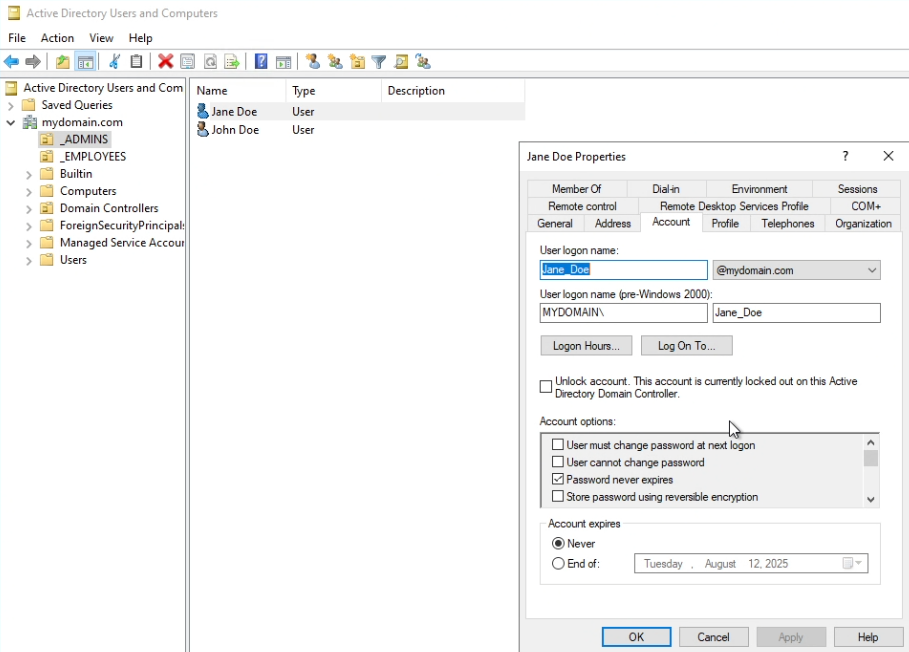Open the @mydomain.com suffix dropdown
The image size is (909, 652).
[871, 271]
